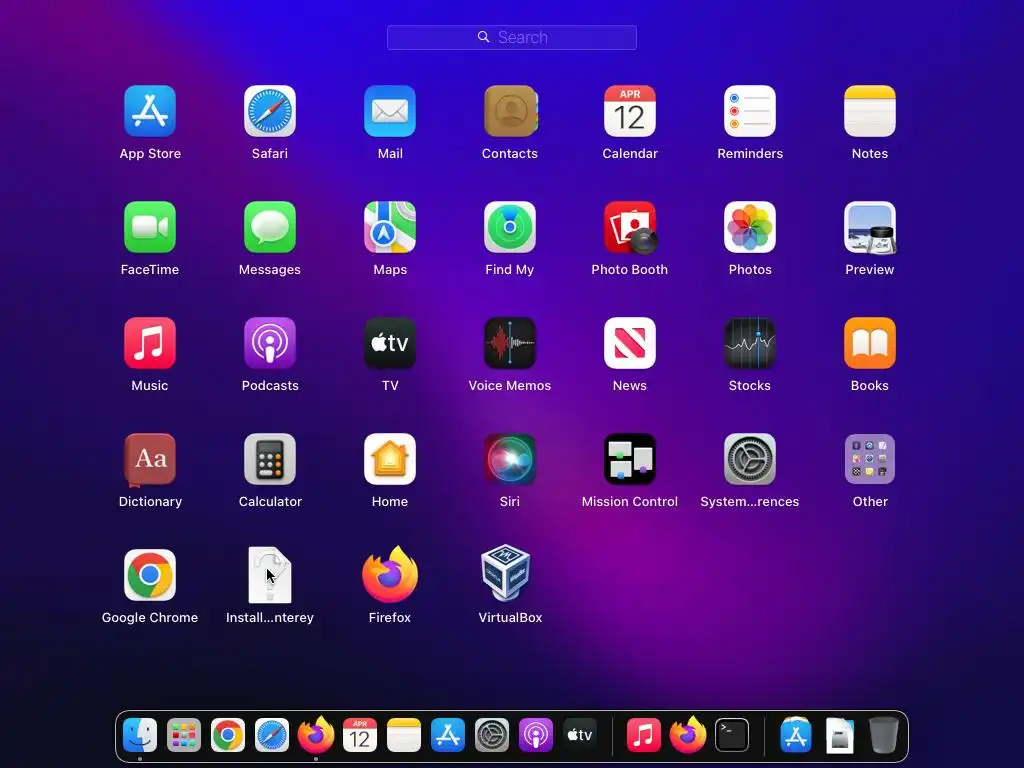This screenshot has width=1024, height=768.
Task: Open the TV app in Launchpad grid
Action: (390, 344)
